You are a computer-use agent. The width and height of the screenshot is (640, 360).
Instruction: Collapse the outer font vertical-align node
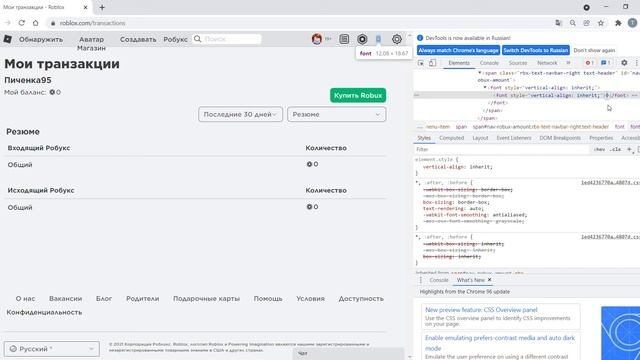click(485, 87)
